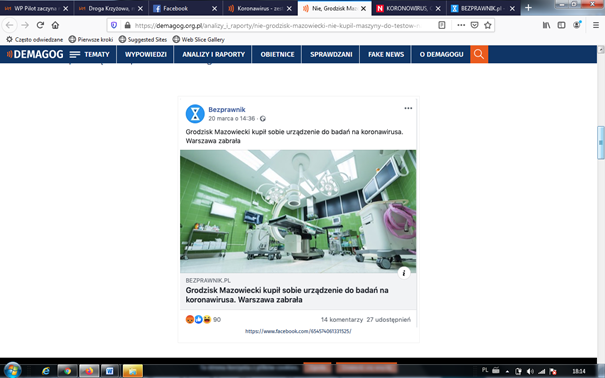The image size is (605, 378).
Task: Click the orange search icon on Demagog
Action: click(x=479, y=54)
